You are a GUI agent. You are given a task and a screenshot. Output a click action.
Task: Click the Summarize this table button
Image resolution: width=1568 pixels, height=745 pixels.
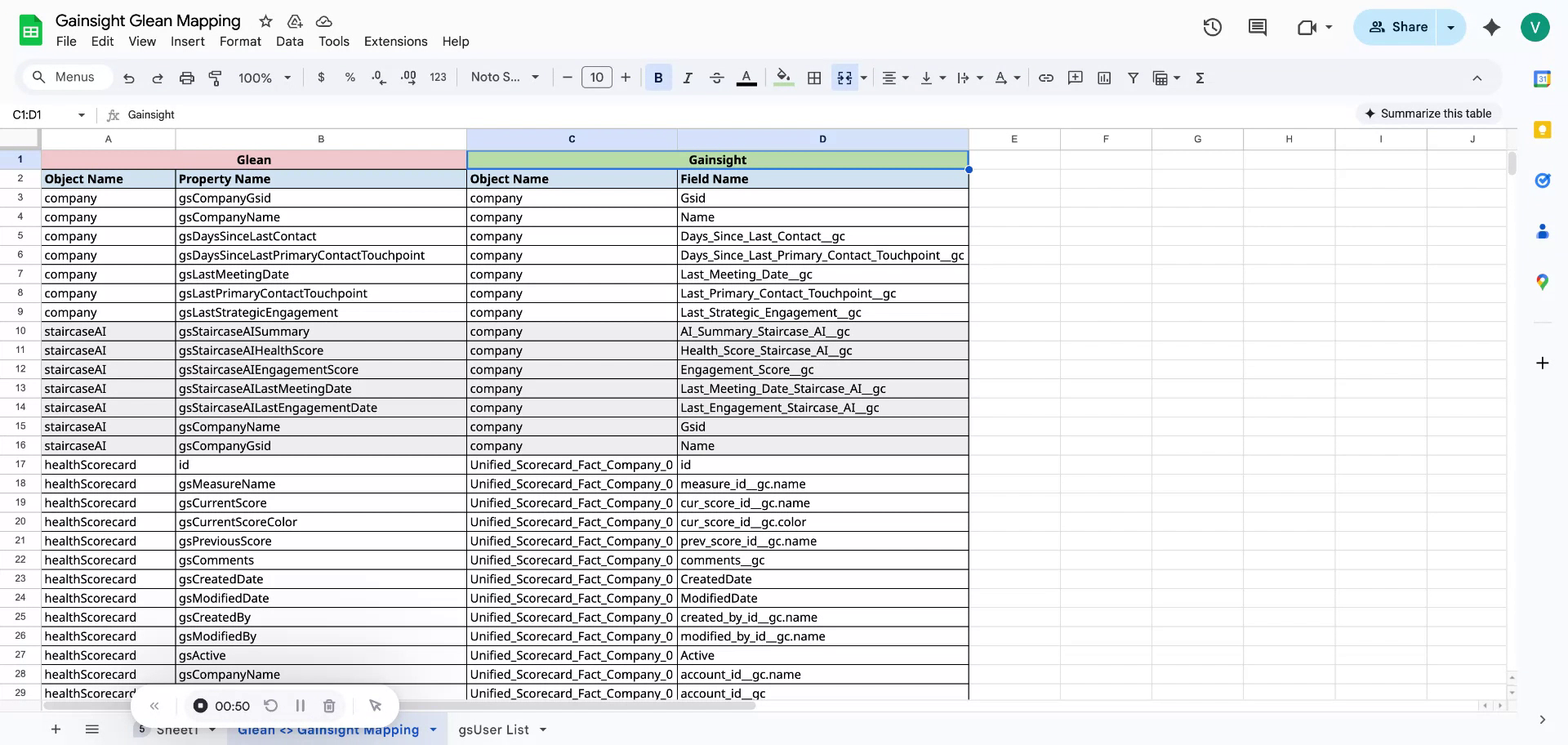click(x=1428, y=114)
